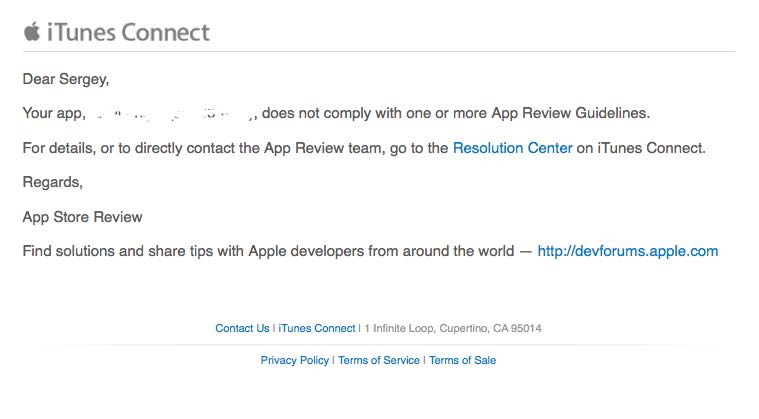Click the Apple logo in the header
759x419 pixels.
[32, 31]
